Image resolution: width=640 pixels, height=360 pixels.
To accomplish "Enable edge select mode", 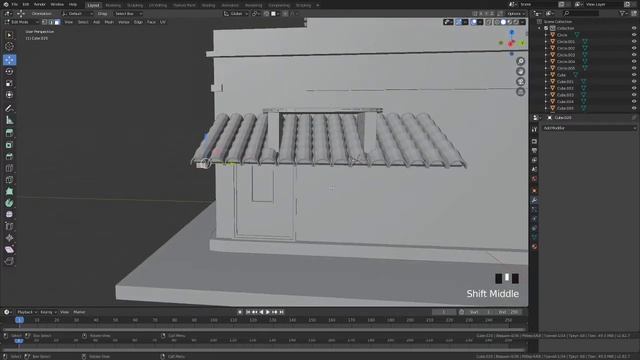I will [x=51, y=22].
